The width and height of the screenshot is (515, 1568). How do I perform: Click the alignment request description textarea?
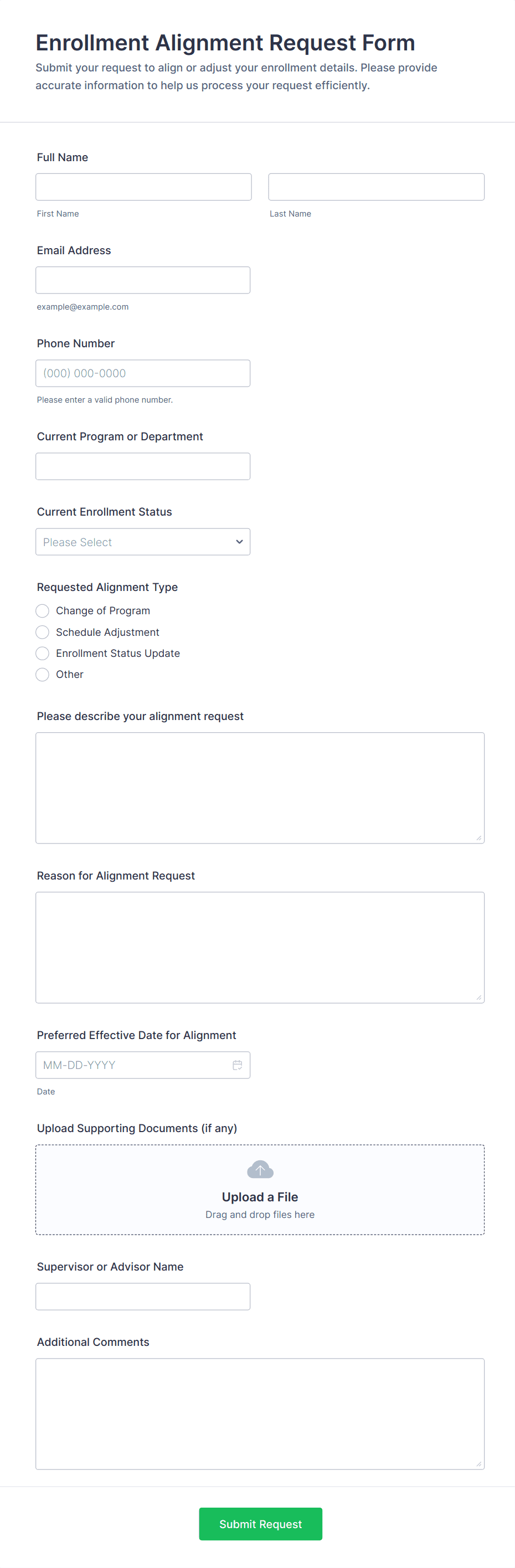click(260, 788)
